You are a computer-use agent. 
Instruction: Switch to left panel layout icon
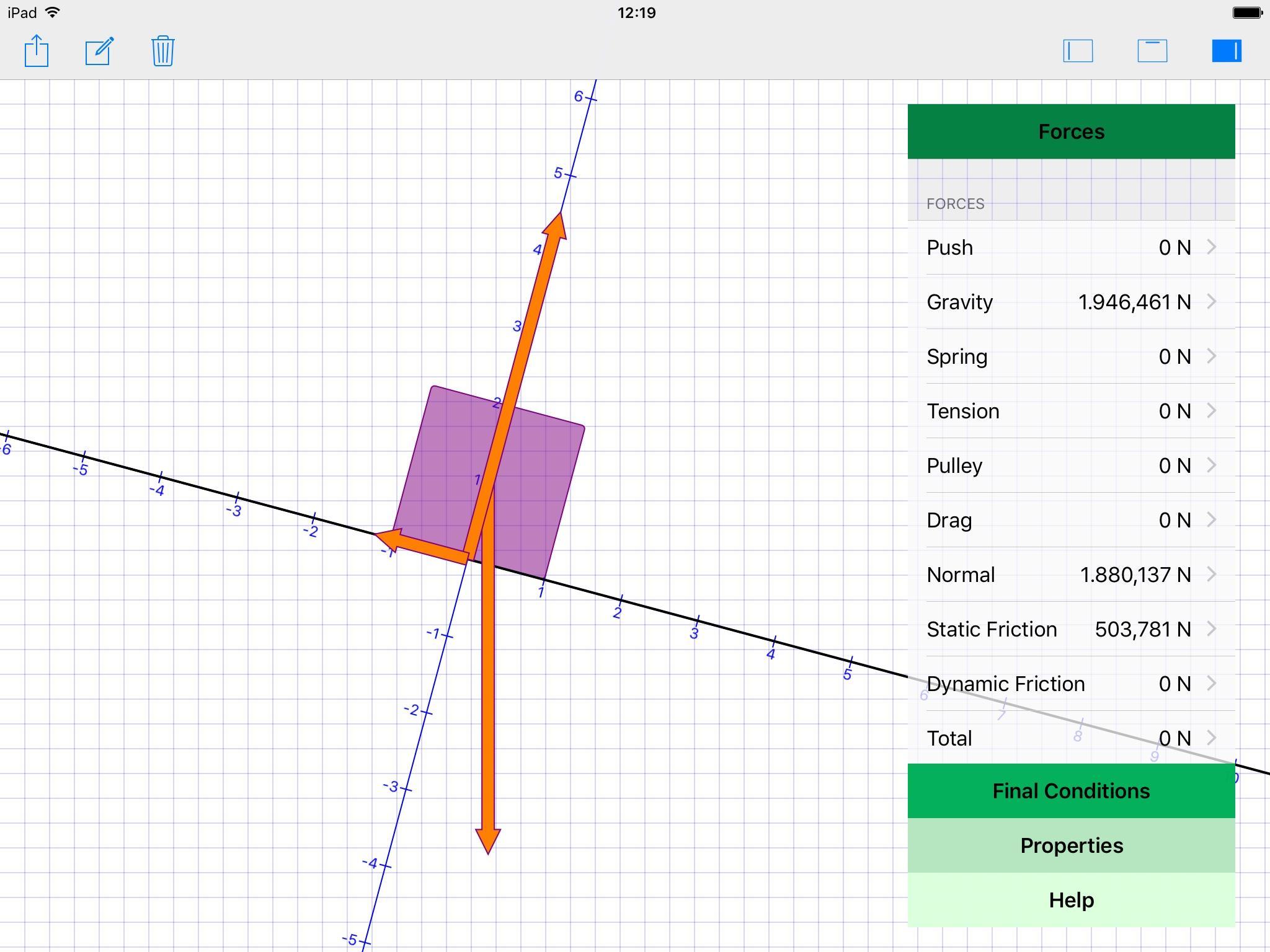(1078, 51)
